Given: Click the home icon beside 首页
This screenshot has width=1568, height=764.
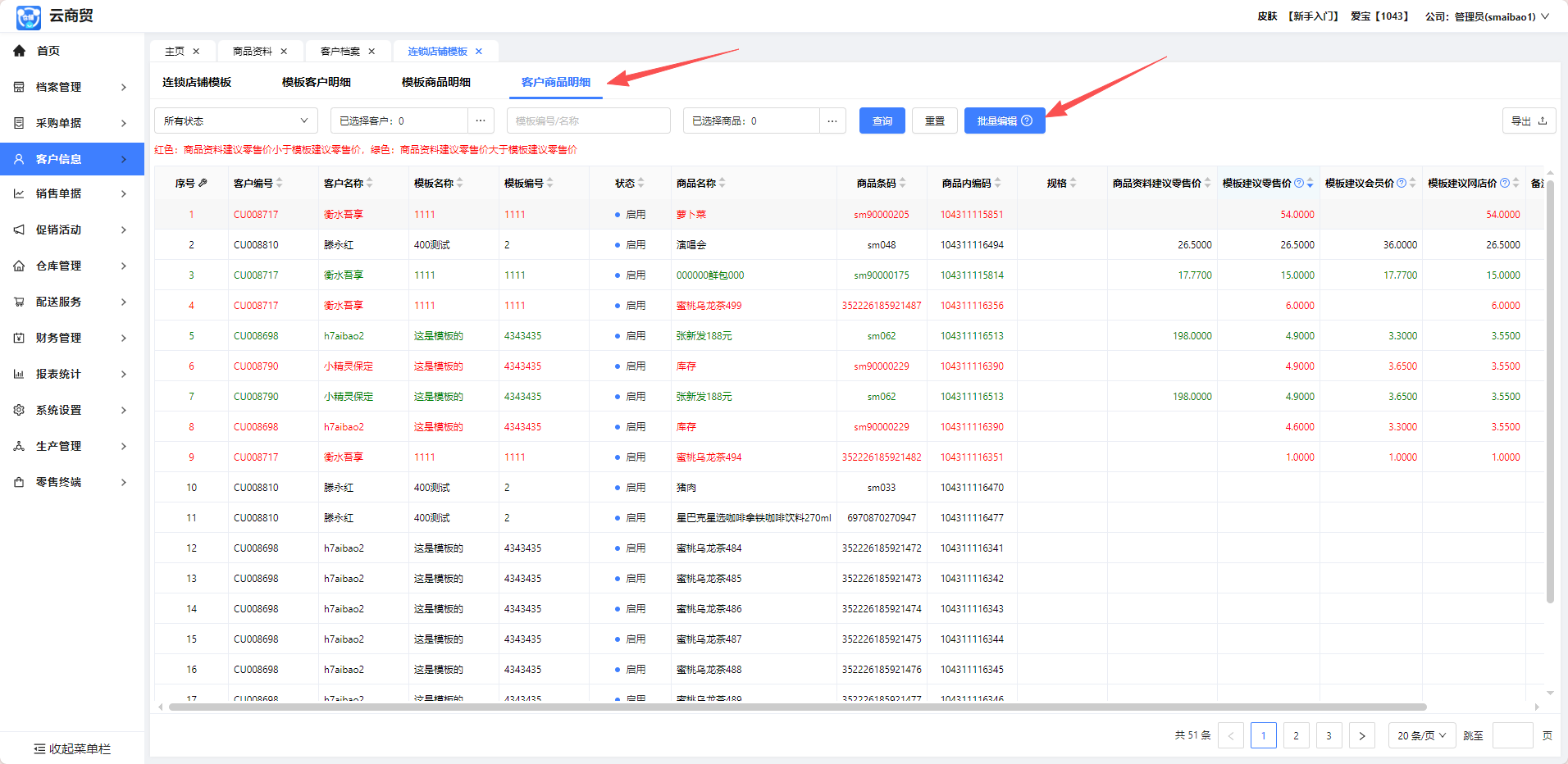Looking at the screenshot, I should click(x=20, y=51).
